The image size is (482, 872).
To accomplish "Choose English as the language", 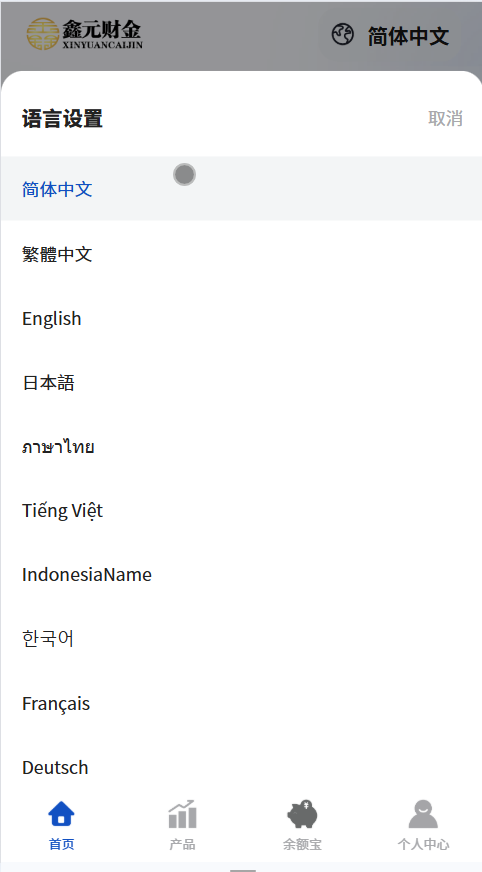I will tap(241, 319).
